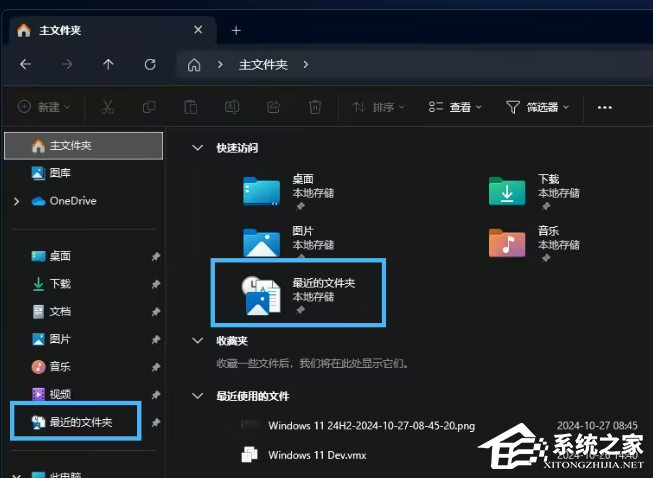Open the 排序 sort dropdown
Viewport: 653px width, 478px height.
[x=378, y=107]
